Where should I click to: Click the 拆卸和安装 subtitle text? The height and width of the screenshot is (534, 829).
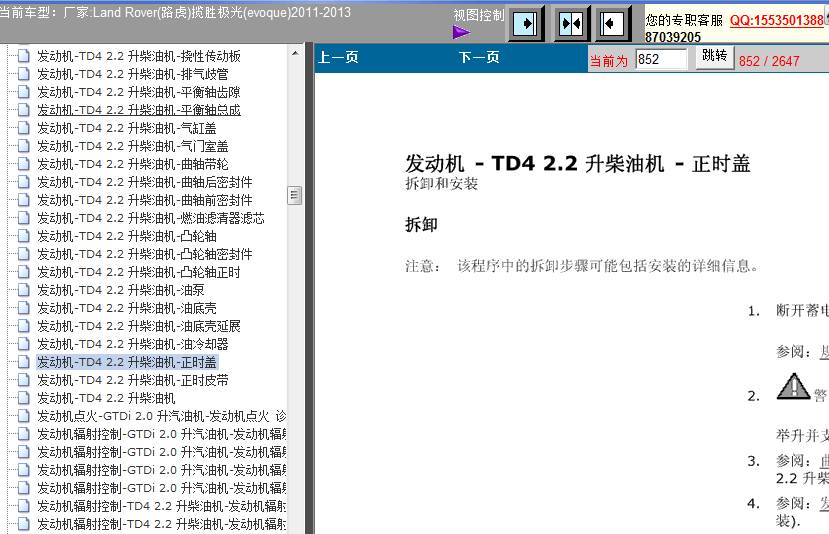coord(441,183)
